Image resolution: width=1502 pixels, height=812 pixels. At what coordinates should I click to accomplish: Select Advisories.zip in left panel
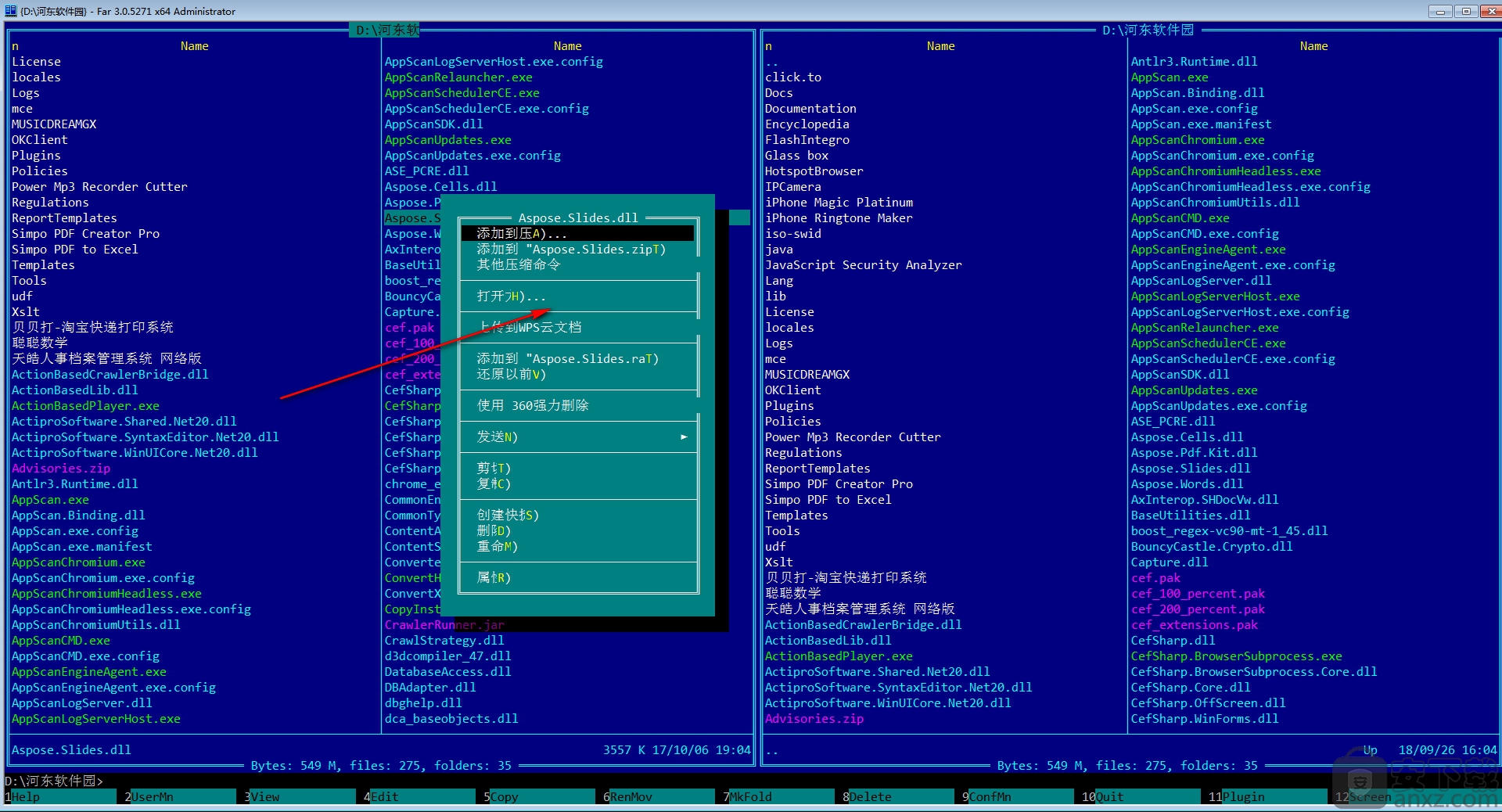click(61, 468)
